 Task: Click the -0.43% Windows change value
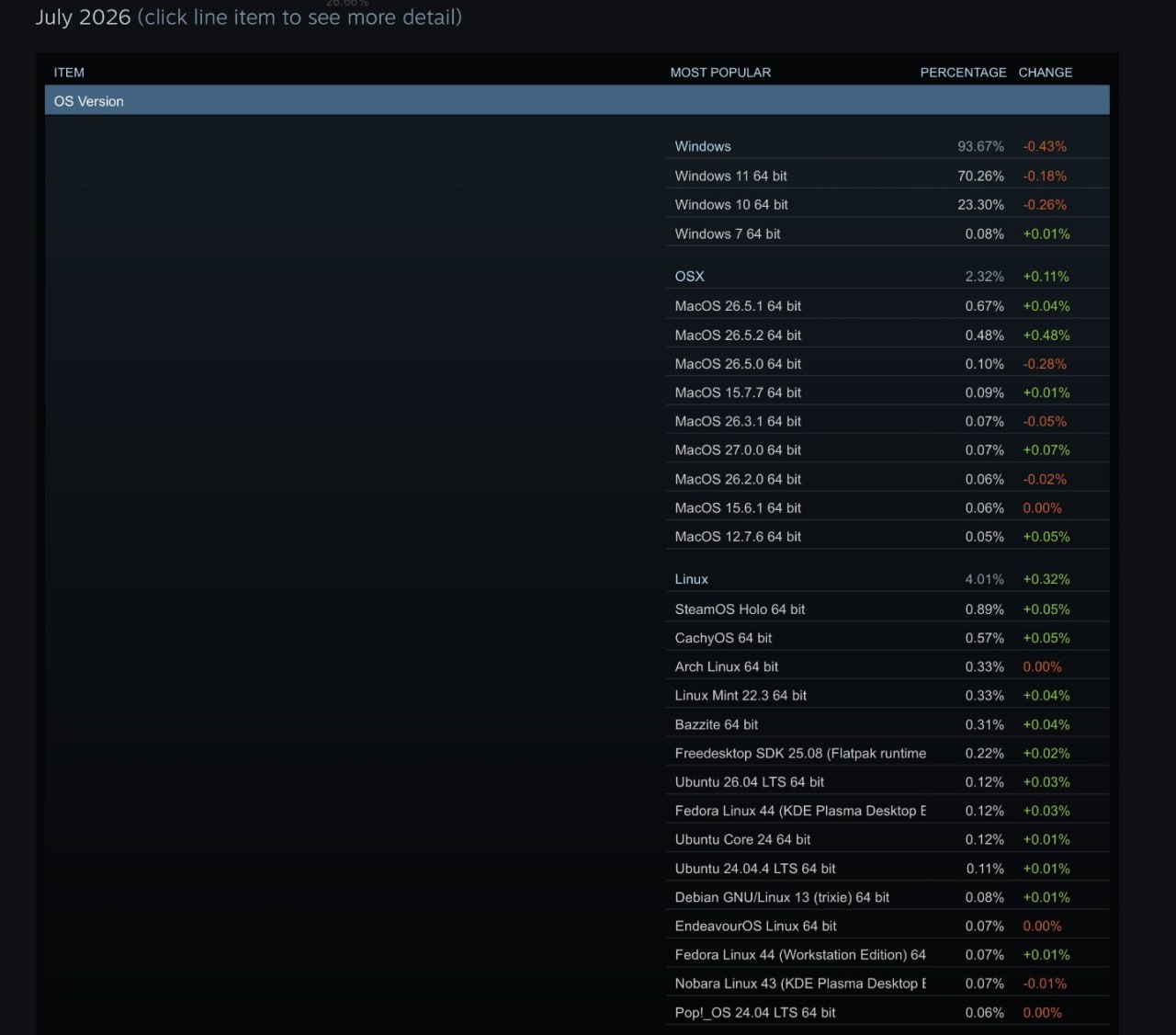pyautogui.click(x=1045, y=146)
